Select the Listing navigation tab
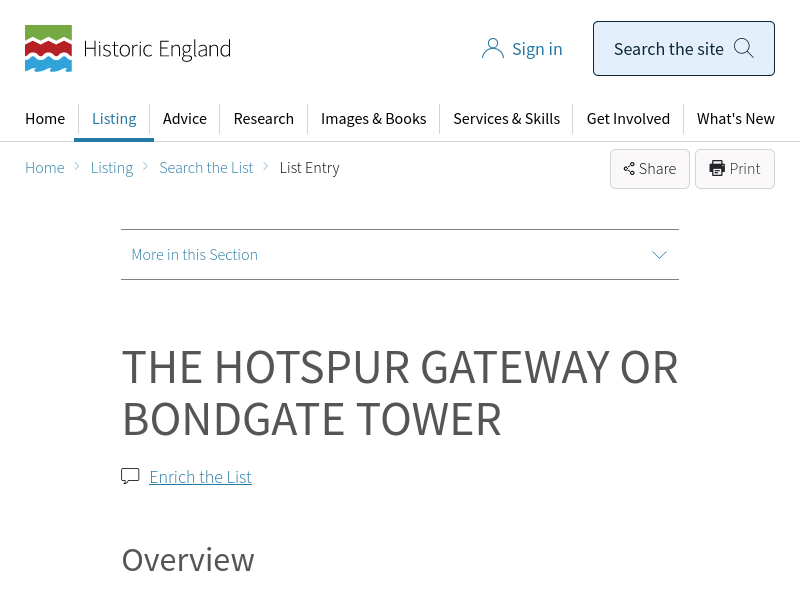The image size is (800, 600). 114,119
